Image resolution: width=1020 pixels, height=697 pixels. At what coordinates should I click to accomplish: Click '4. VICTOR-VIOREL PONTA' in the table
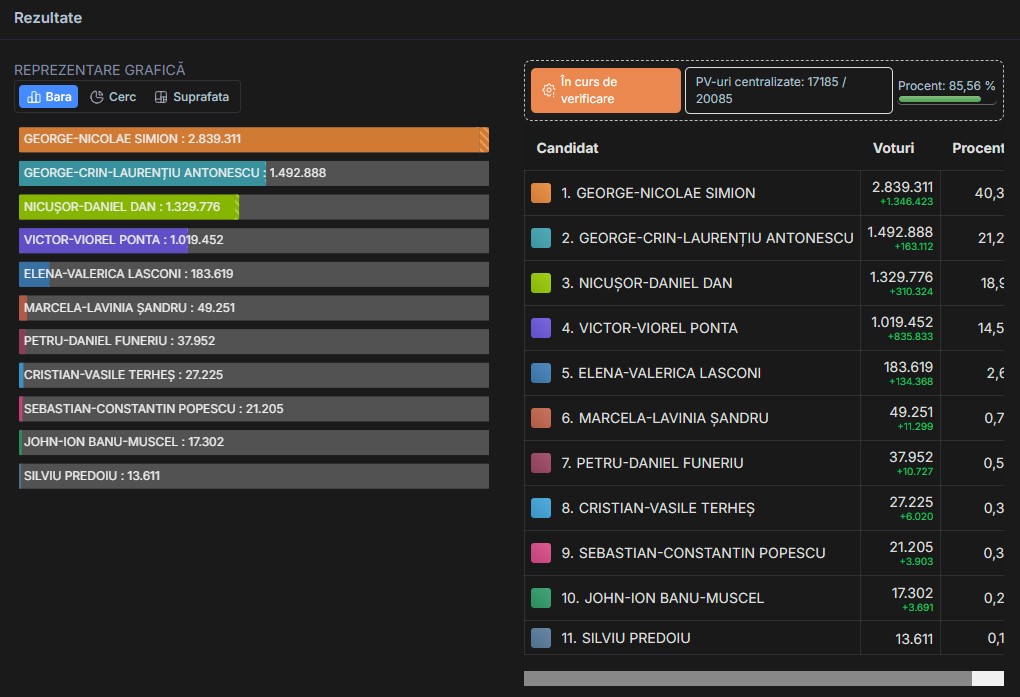point(649,328)
